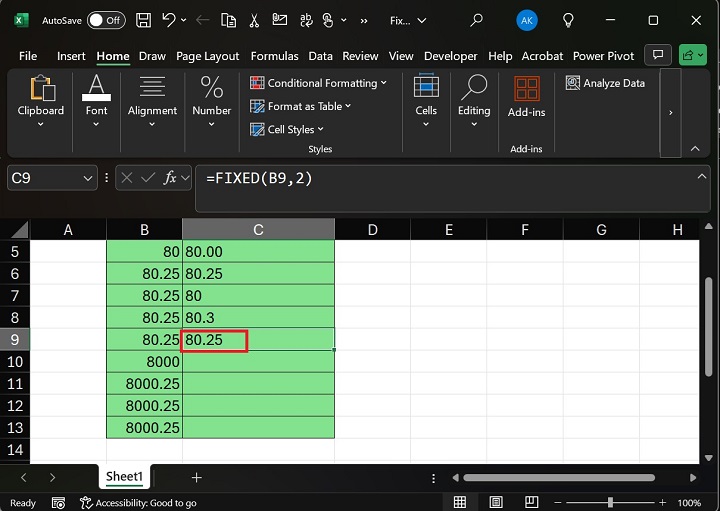The width and height of the screenshot is (720, 511).
Task: Open the Page Layout tab
Action: tap(208, 56)
